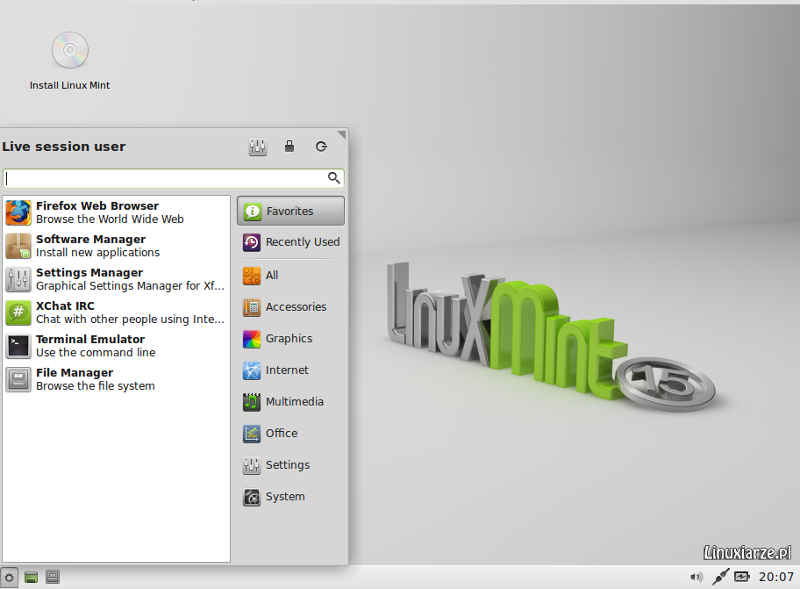Open the Internet category
The width and height of the screenshot is (800, 589).
click(291, 371)
